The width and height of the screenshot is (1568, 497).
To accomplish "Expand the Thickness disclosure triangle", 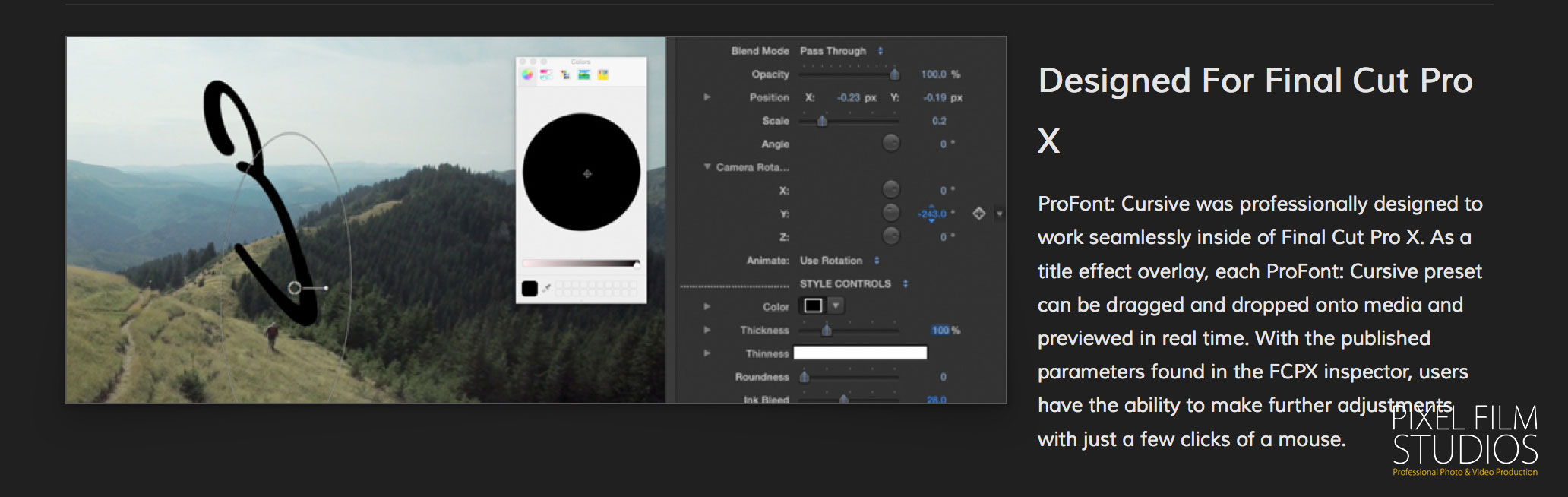I will point(707,330).
